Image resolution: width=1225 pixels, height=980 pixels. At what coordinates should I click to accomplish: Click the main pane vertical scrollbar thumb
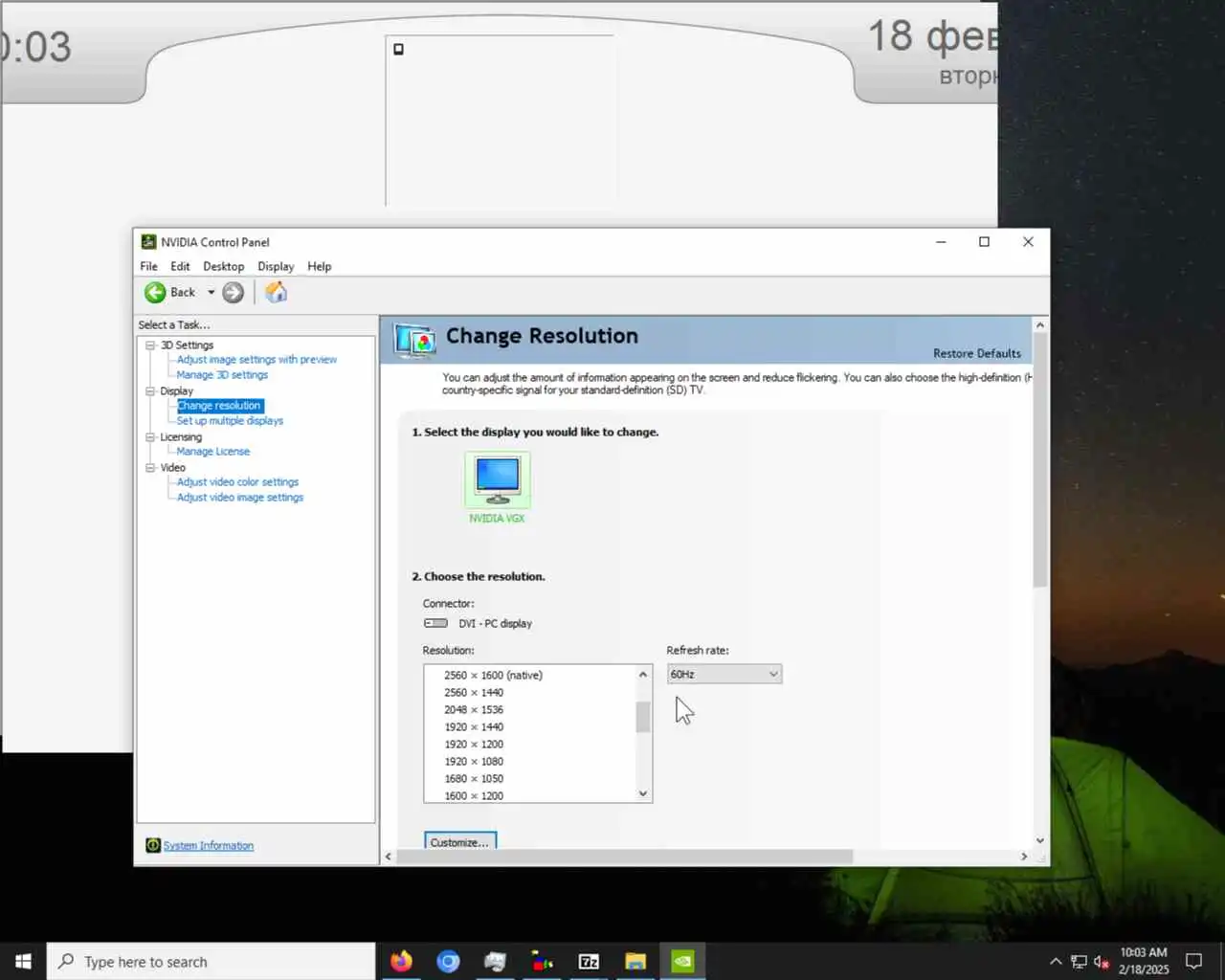1040,461
